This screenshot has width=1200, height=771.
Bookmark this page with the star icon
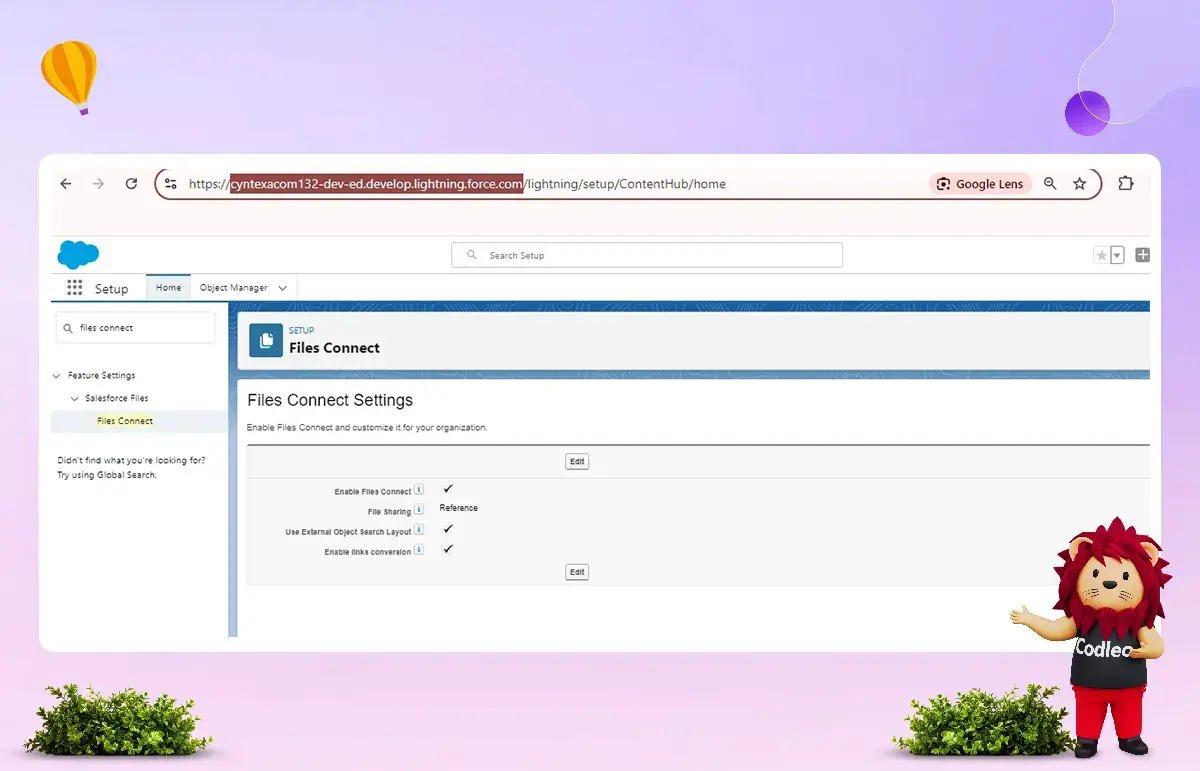[x=1079, y=184]
